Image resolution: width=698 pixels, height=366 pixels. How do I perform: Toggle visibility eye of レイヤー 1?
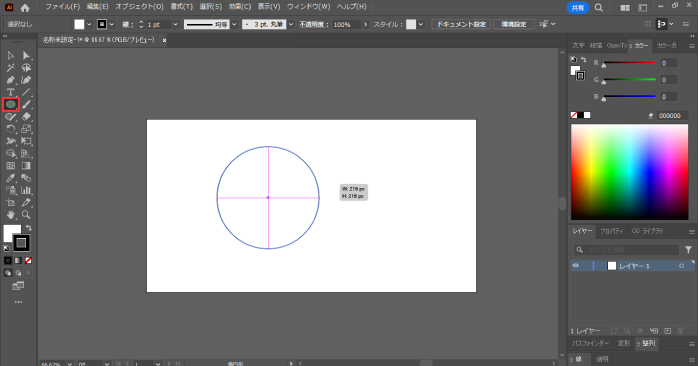pyautogui.click(x=576, y=266)
